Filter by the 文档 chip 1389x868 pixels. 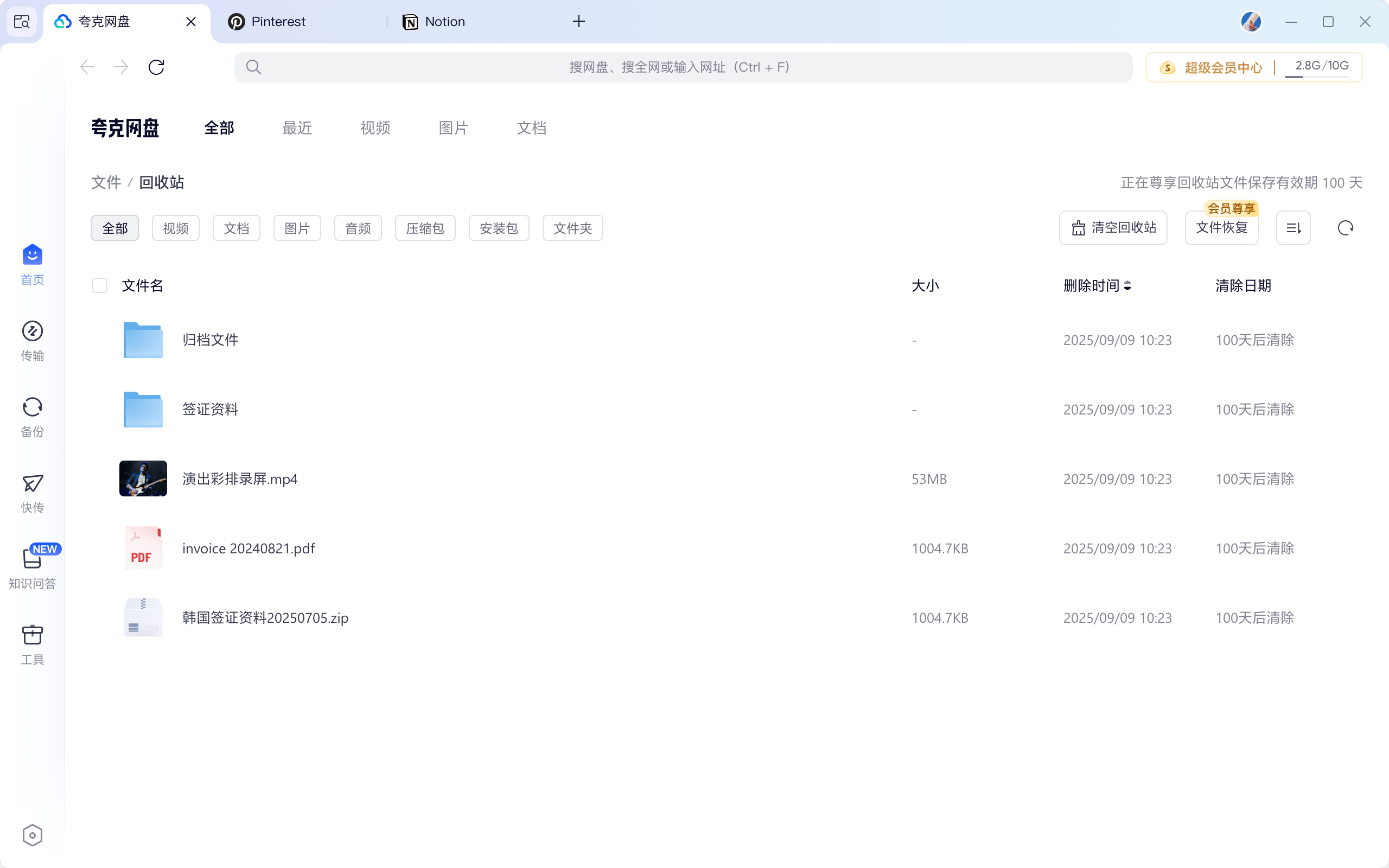(x=237, y=228)
